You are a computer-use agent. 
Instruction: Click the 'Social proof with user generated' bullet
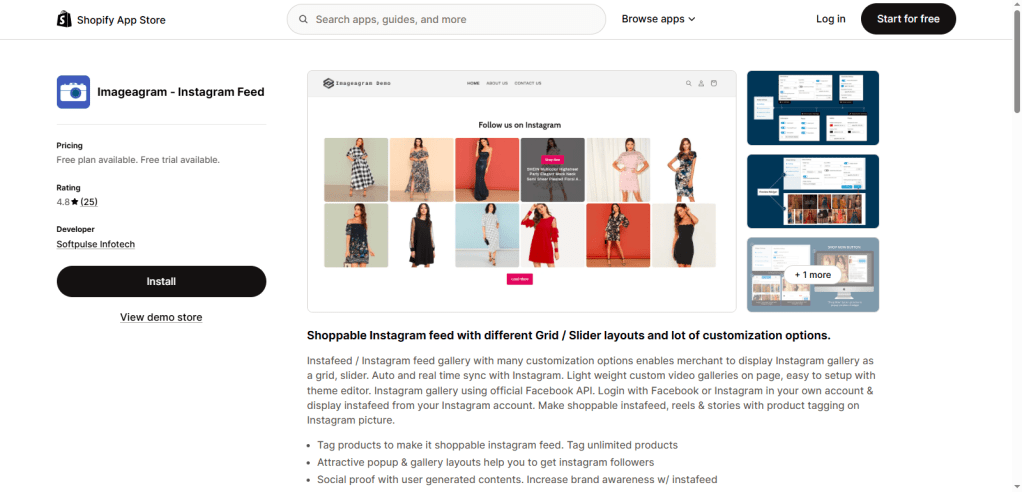tap(517, 480)
